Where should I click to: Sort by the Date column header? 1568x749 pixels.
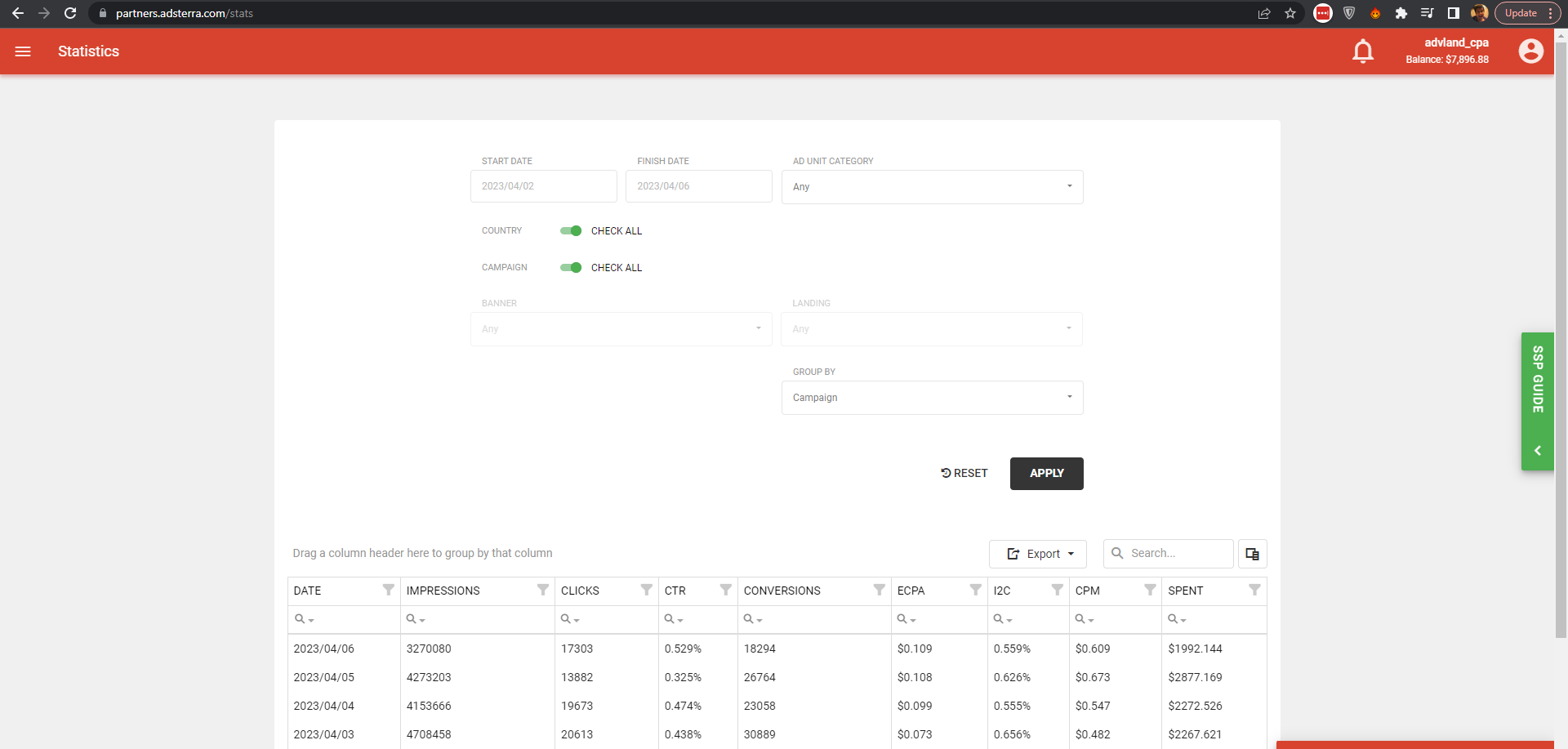[308, 591]
